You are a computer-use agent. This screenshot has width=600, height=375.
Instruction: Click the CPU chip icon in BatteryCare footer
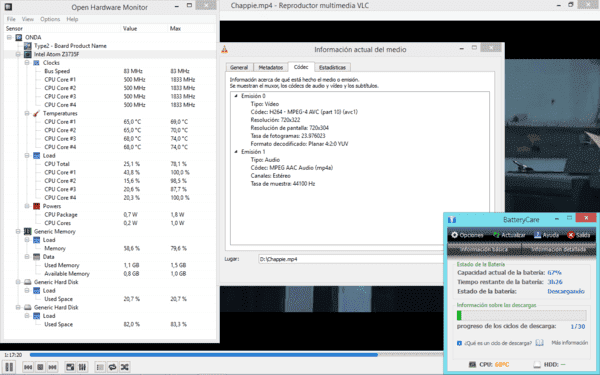473,365
